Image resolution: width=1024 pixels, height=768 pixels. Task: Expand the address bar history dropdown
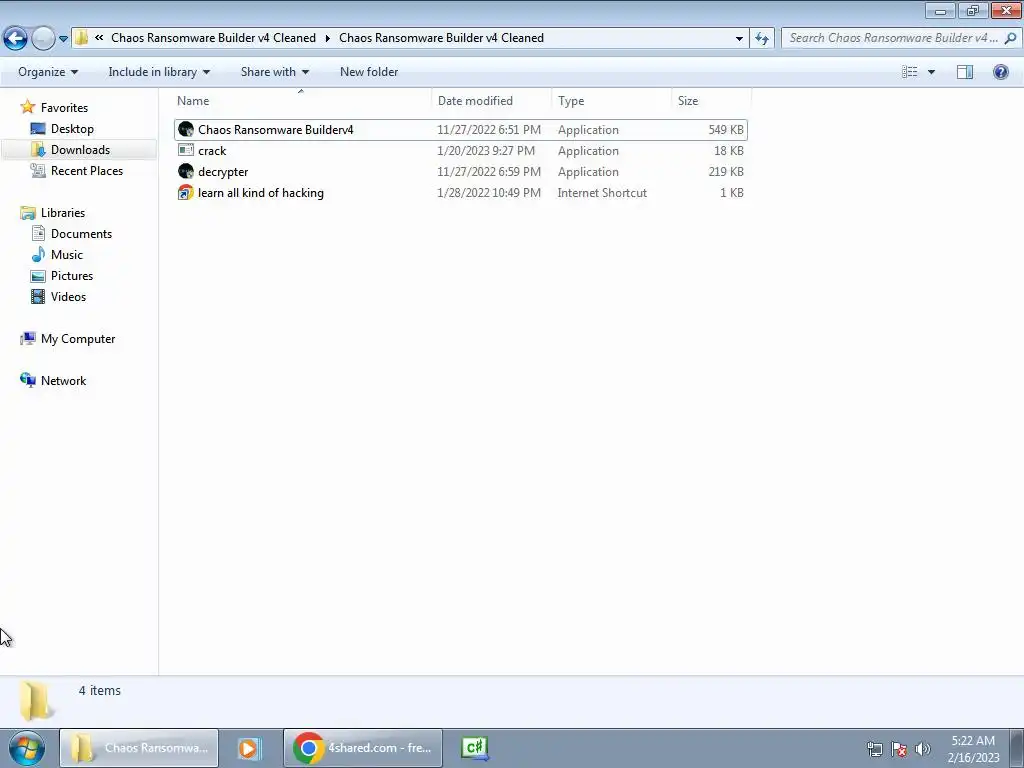739,39
